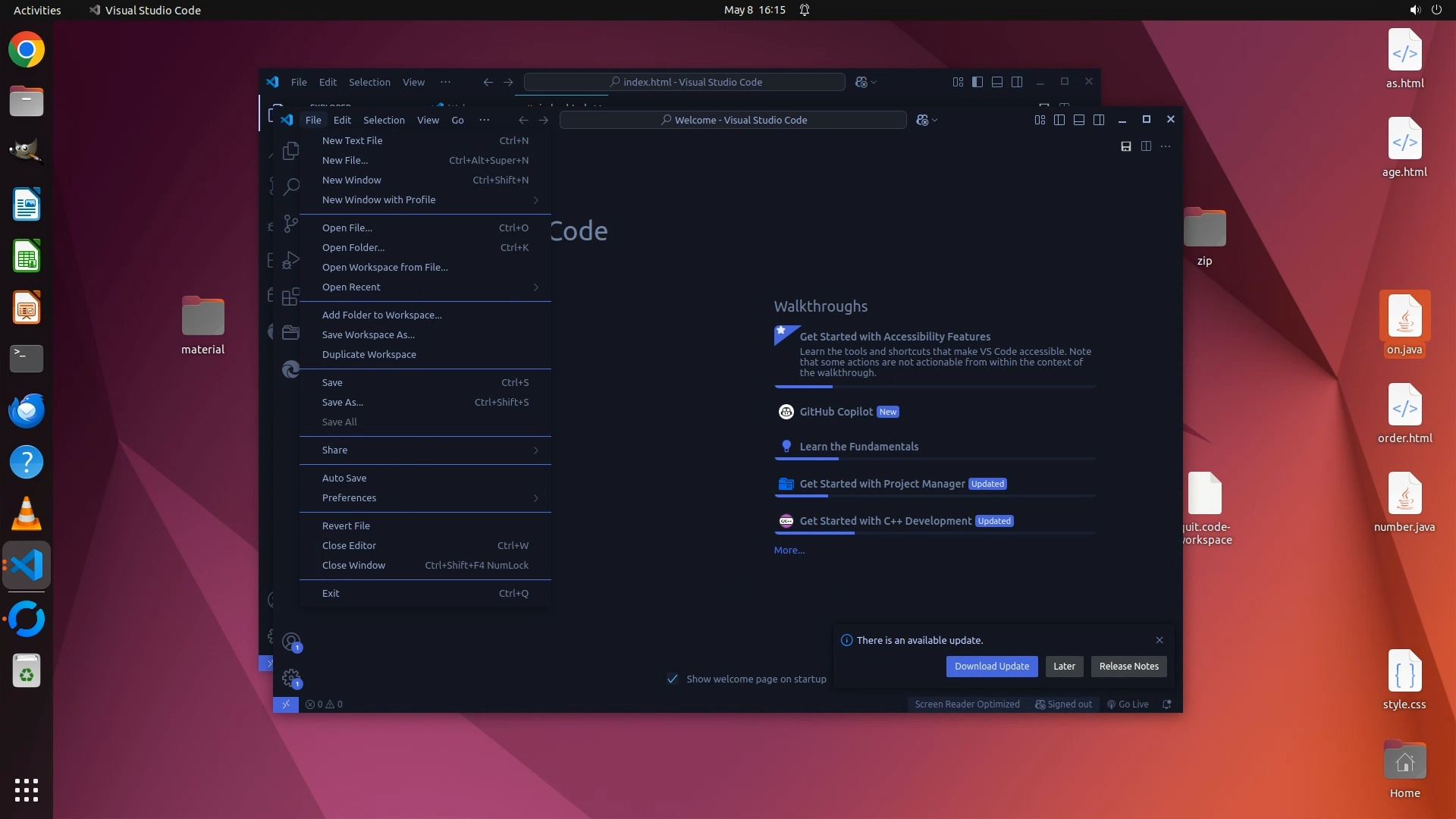Open the Selection menu in menu bar
Image resolution: width=1456 pixels, height=819 pixels.
pyautogui.click(x=384, y=120)
